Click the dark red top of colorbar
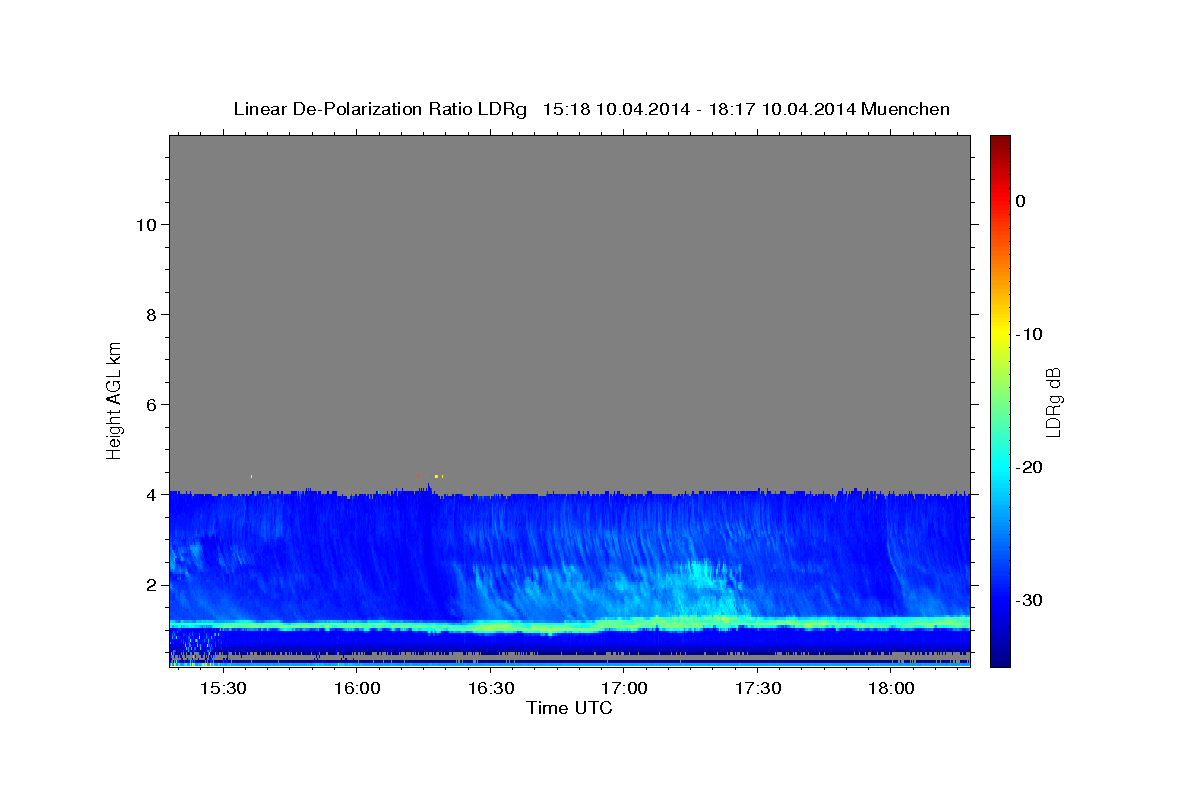Image resolution: width=1200 pixels, height=800 pixels. click(1000, 145)
